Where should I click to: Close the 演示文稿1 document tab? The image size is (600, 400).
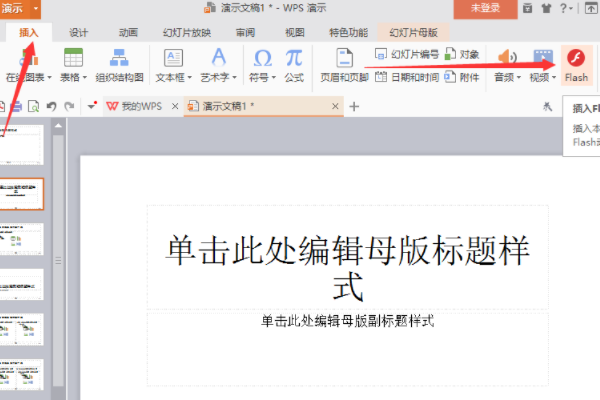pyautogui.click(x=335, y=106)
